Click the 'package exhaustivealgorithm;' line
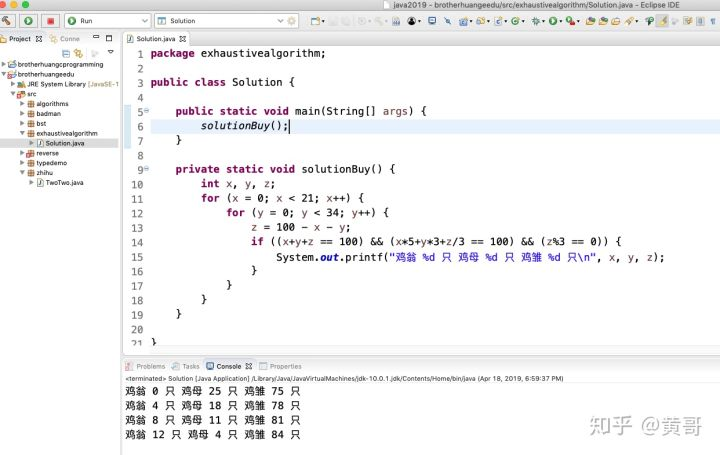Viewport: 720px width, 455px height. 238,54
